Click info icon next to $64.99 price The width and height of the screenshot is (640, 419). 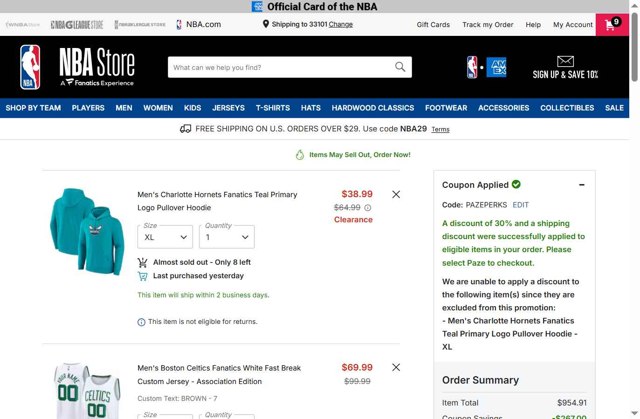click(x=368, y=208)
